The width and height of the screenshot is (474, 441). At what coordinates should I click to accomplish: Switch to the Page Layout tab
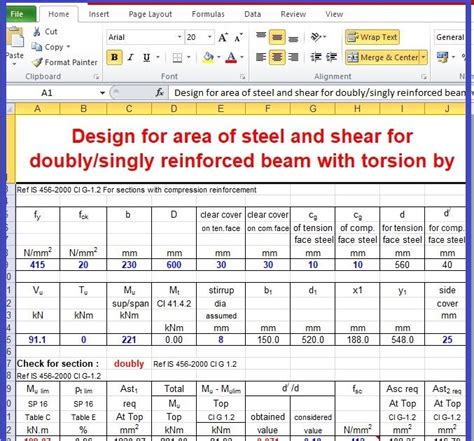[x=150, y=14]
